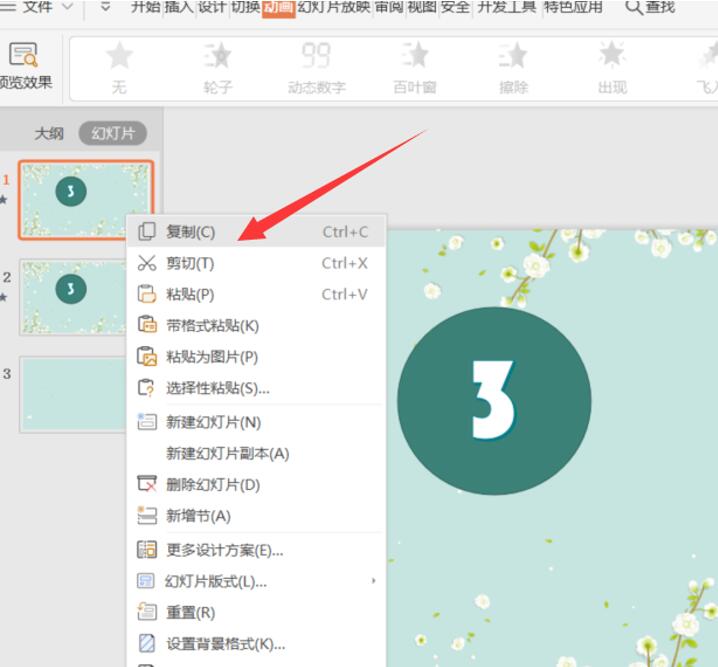Click the background format icon beside 设置背景格式(K)

147,643
